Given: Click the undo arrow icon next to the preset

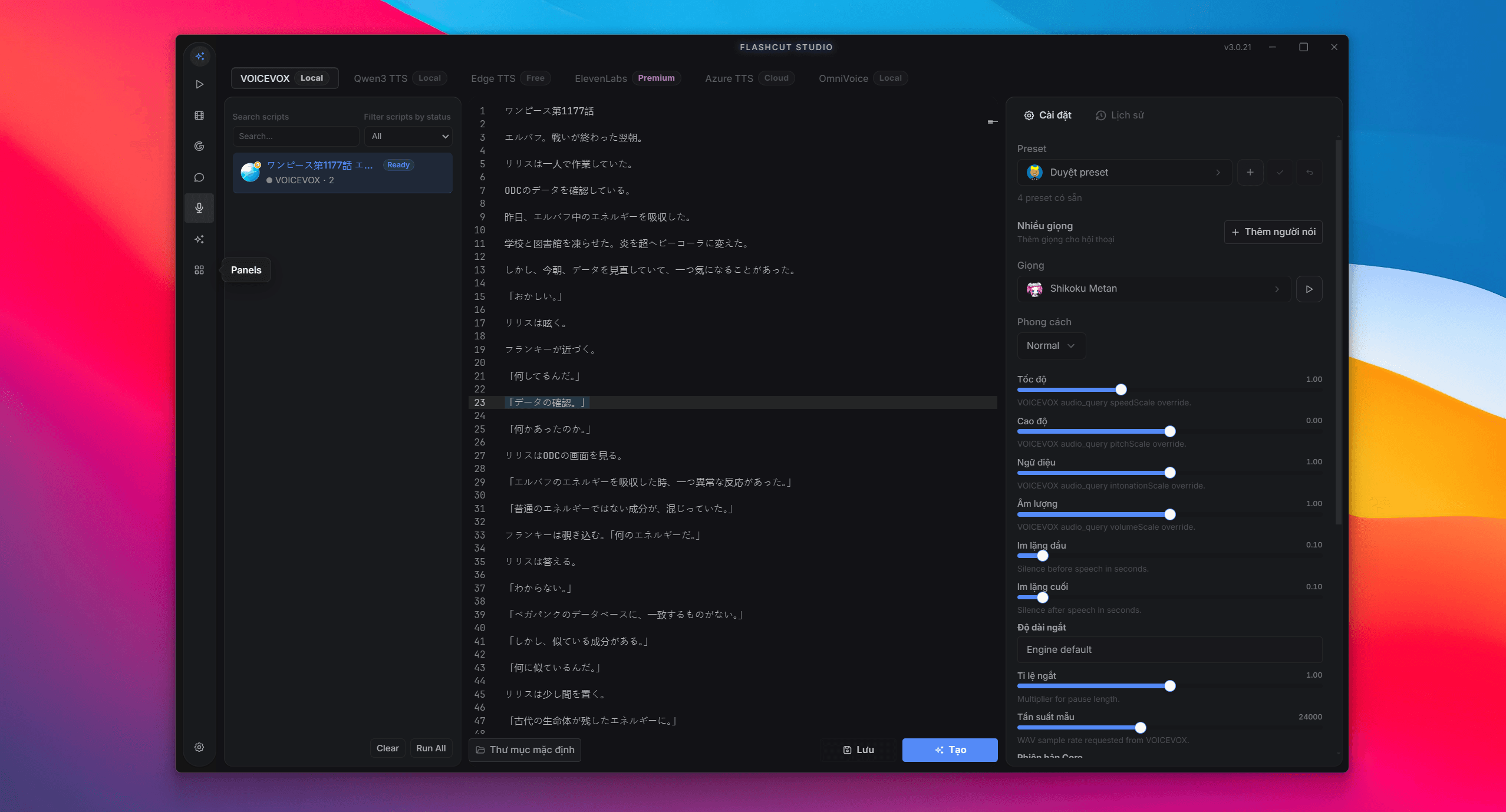Looking at the screenshot, I should coord(1309,172).
